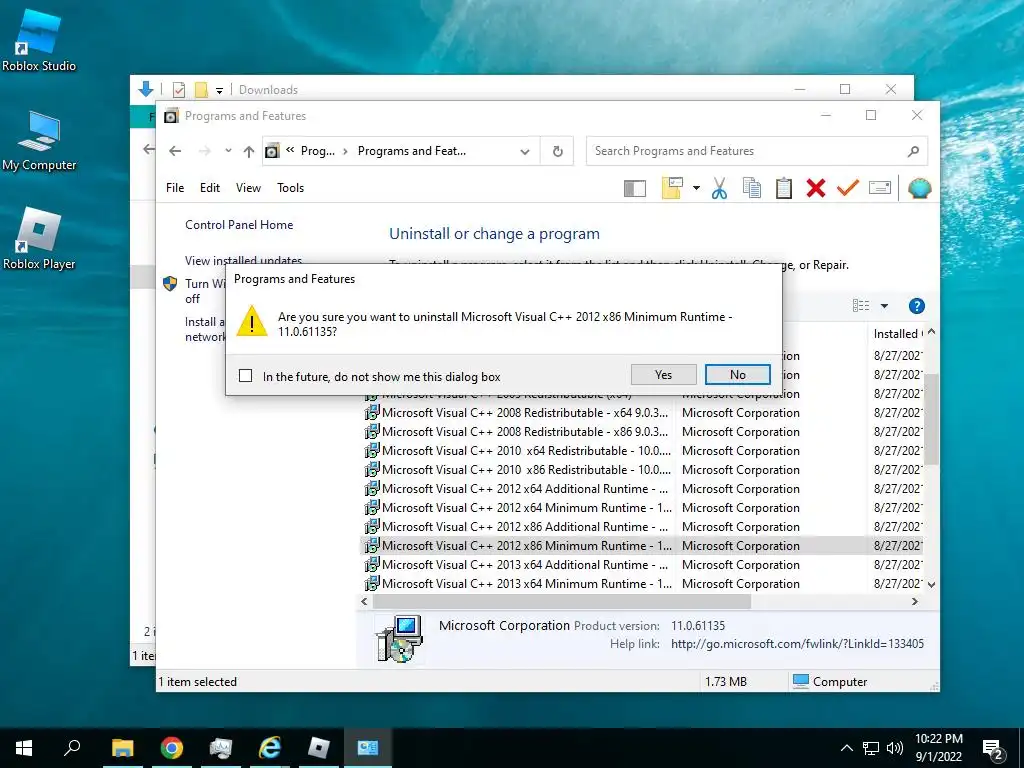Check 'do not show me this dialog box'
Viewport: 1024px width, 768px height.
pos(246,376)
